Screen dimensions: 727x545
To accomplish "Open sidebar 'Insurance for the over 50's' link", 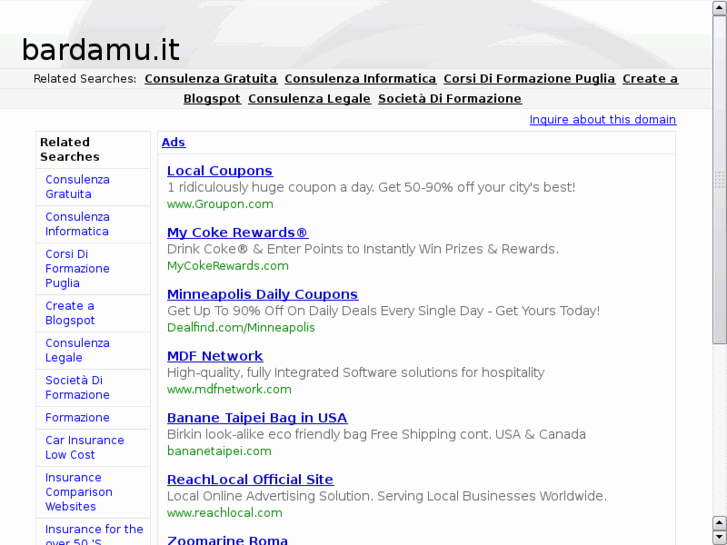I will point(94,534).
